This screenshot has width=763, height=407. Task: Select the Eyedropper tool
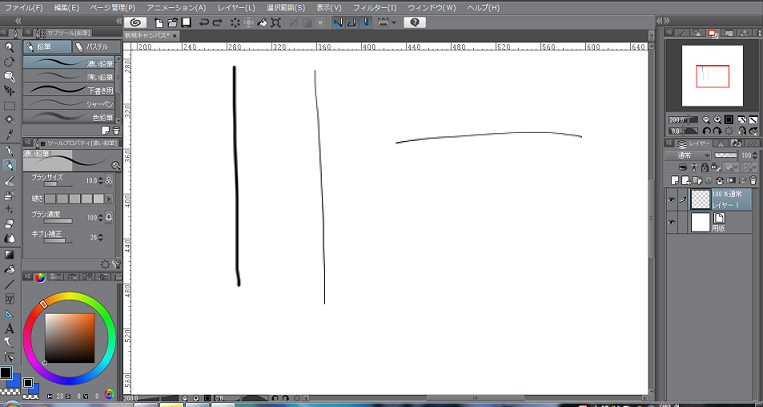(9, 134)
